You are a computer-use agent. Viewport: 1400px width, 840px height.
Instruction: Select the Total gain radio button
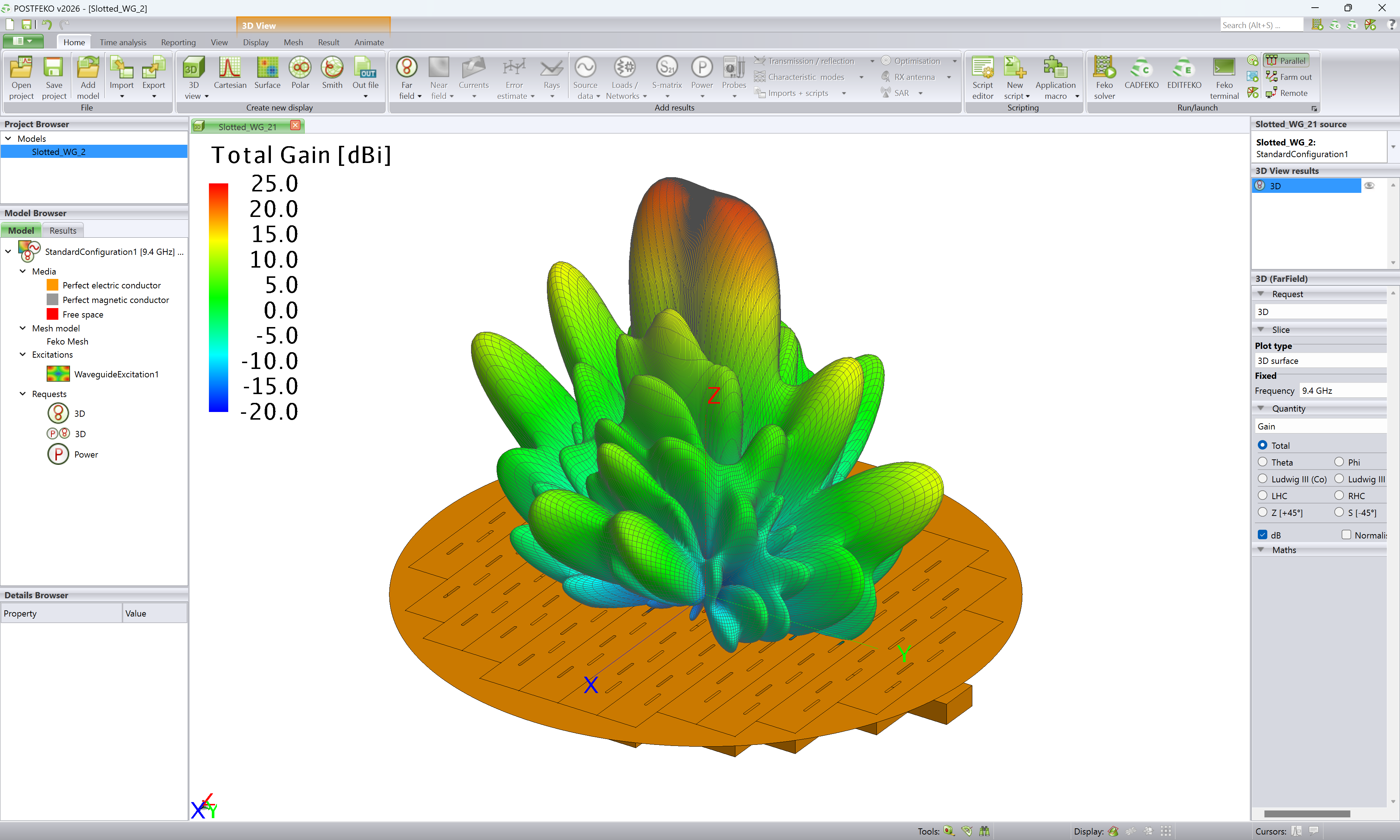1263,445
